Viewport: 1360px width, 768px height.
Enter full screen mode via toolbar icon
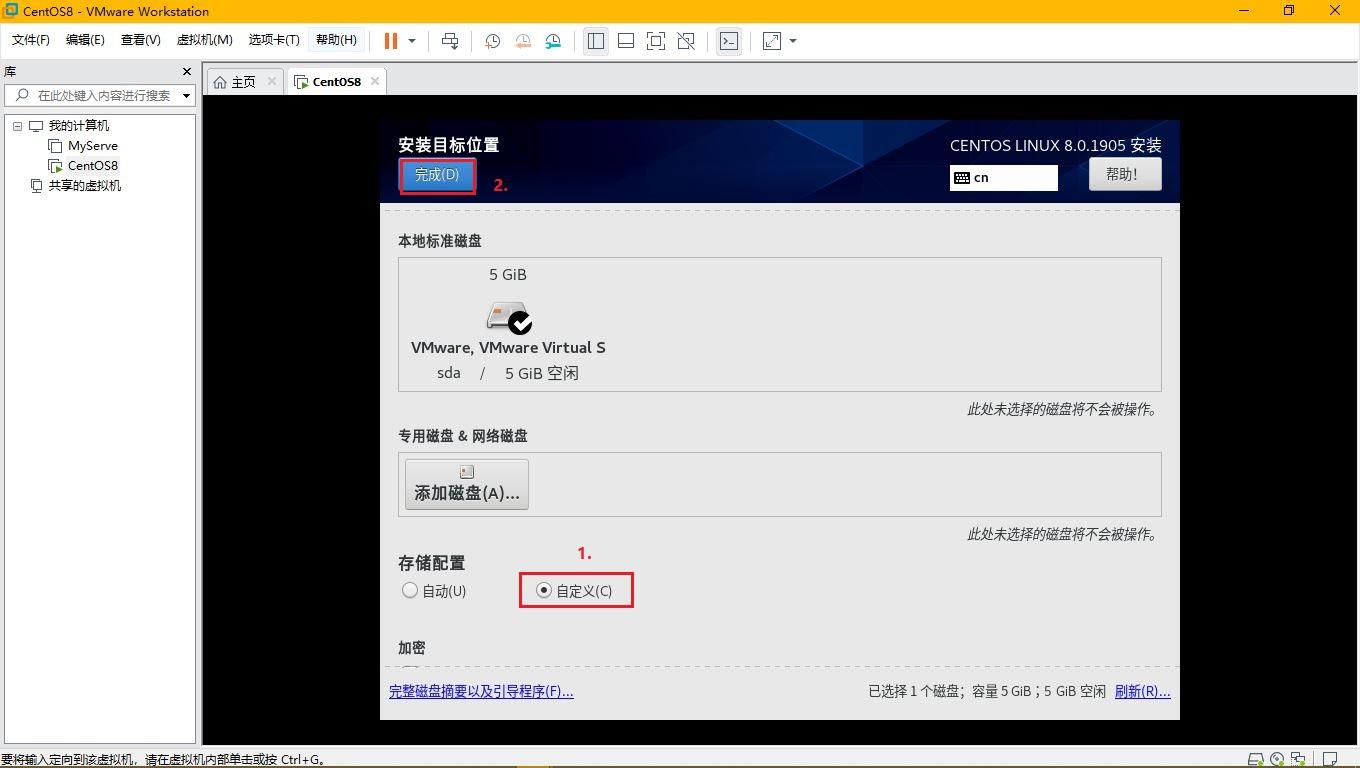[x=656, y=41]
